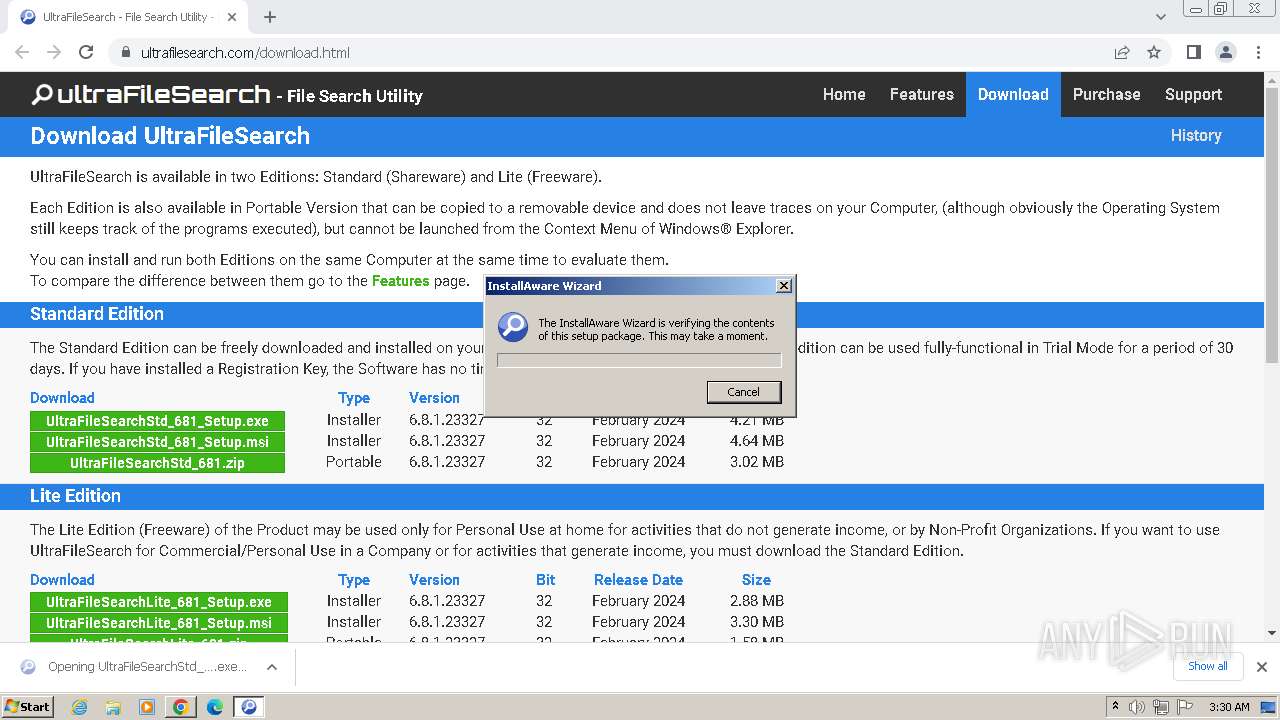The image size is (1280, 720).
Task: Cancel the InstallAware setup verification
Action: (x=743, y=392)
